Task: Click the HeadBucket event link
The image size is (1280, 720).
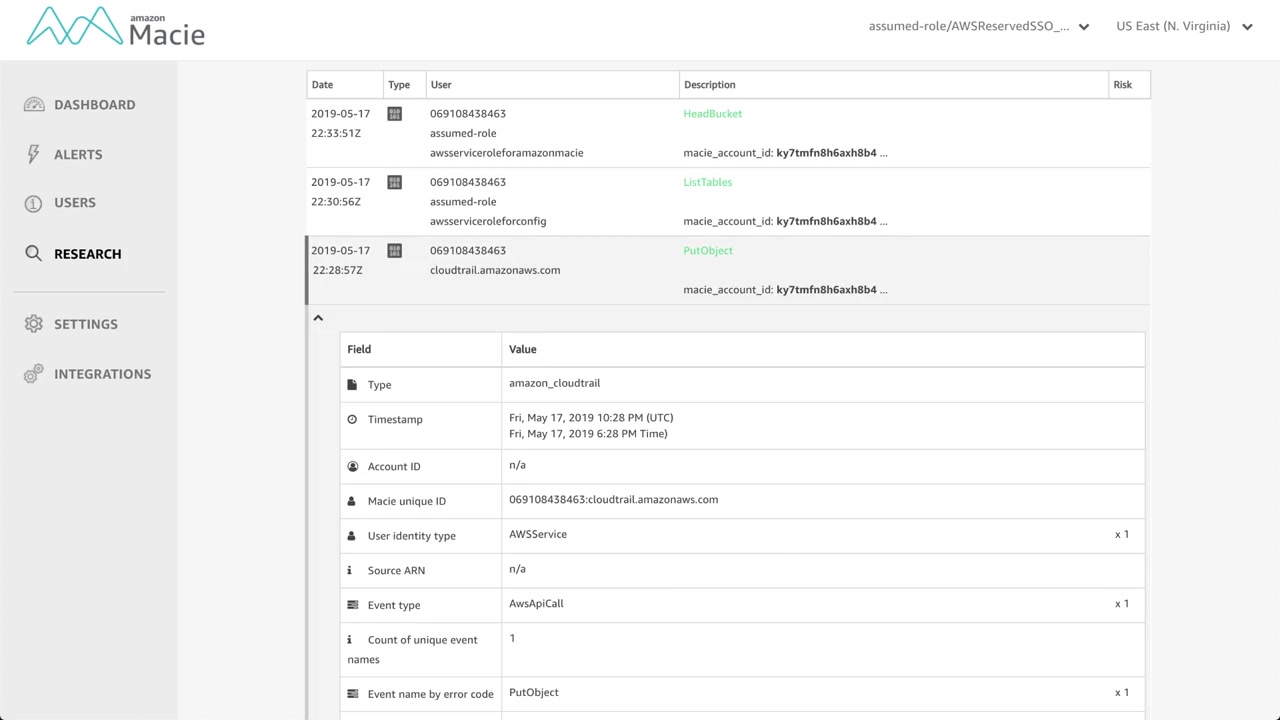Action: coord(712,114)
